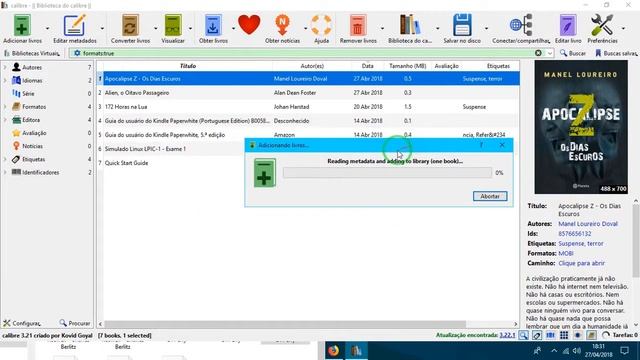Open Preferências tools icon
Viewport: 640px width, 360px height.
602,25
